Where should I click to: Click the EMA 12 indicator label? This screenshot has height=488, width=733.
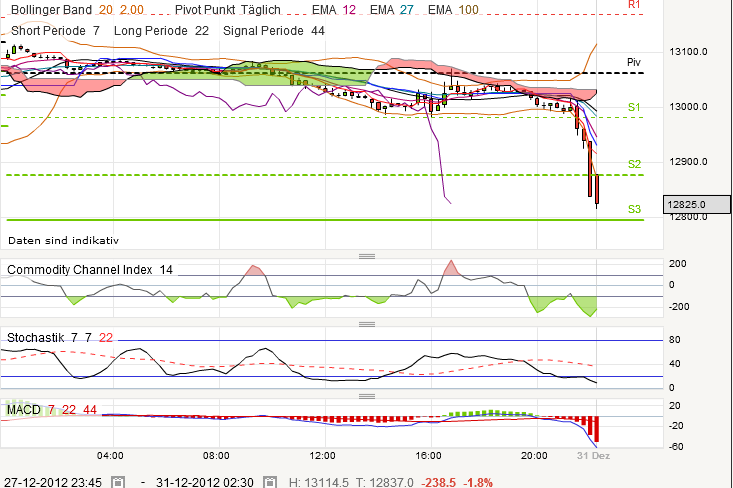coord(334,9)
